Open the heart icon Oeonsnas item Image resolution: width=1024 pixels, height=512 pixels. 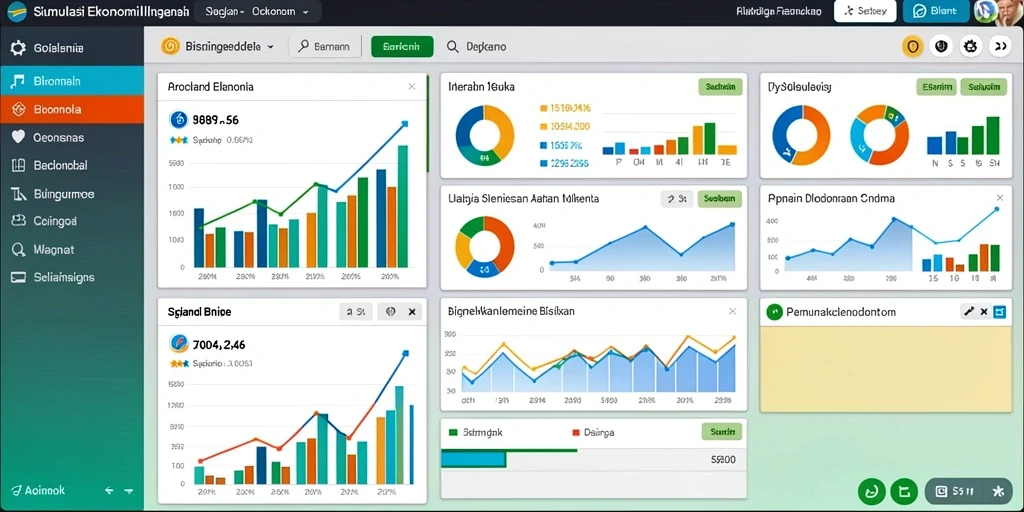pos(18,138)
